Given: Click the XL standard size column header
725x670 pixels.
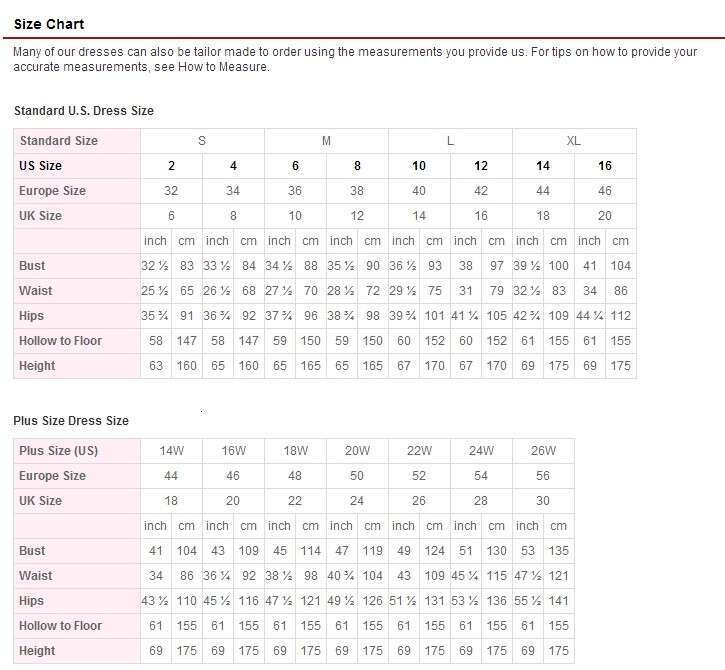Looking at the screenshot, I should tap(573, 141).
